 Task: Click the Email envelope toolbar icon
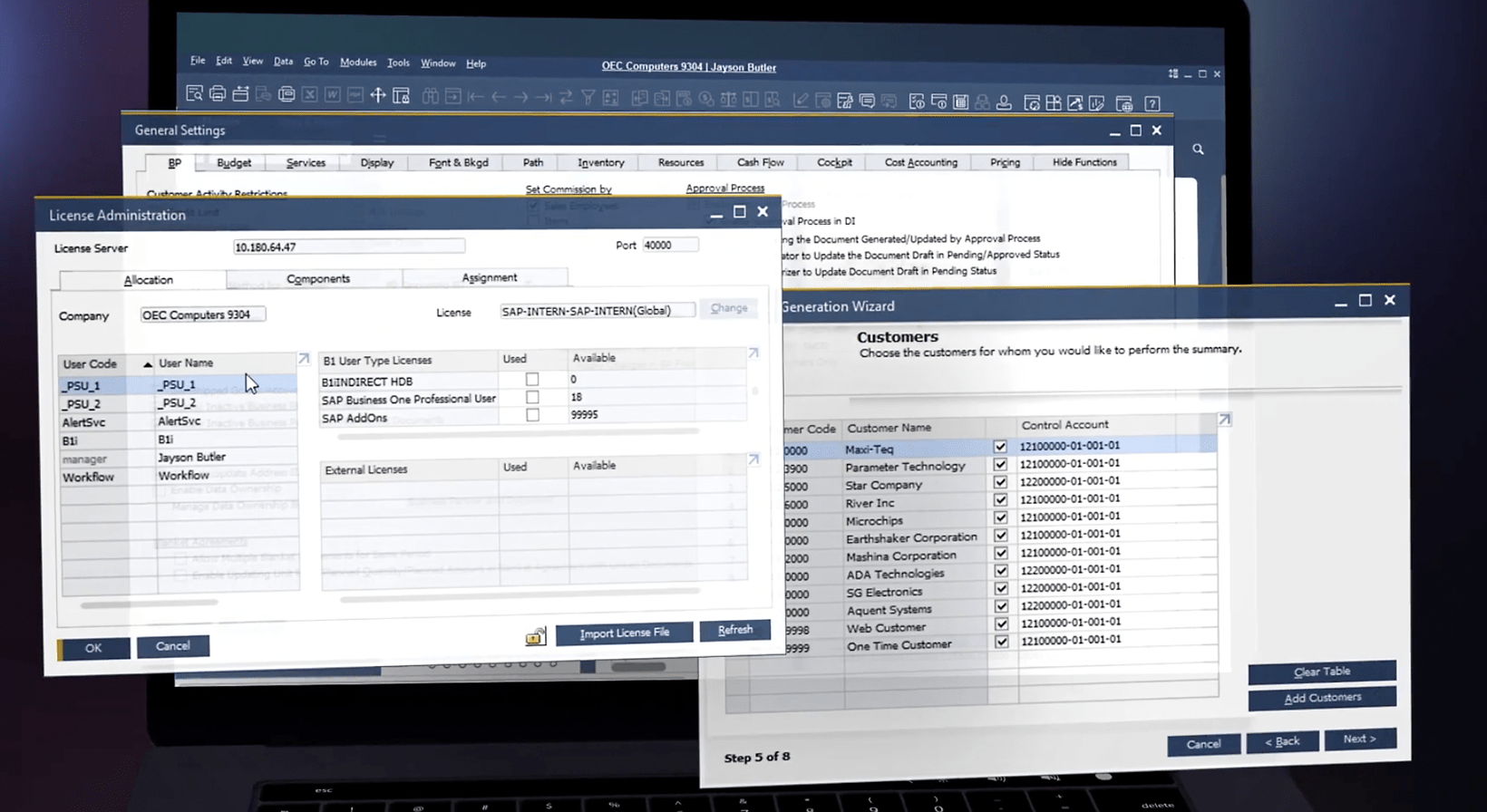coord(240,94)
